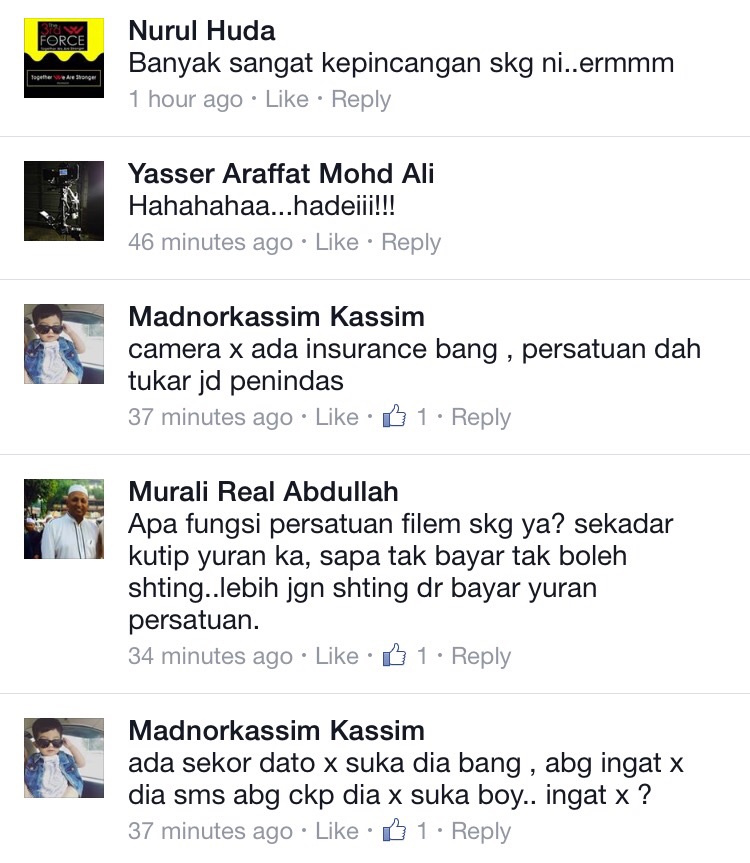Open the Nurul Huda name link
The height and width of the screenshot is (863, 750).
[x=202, y=31]
